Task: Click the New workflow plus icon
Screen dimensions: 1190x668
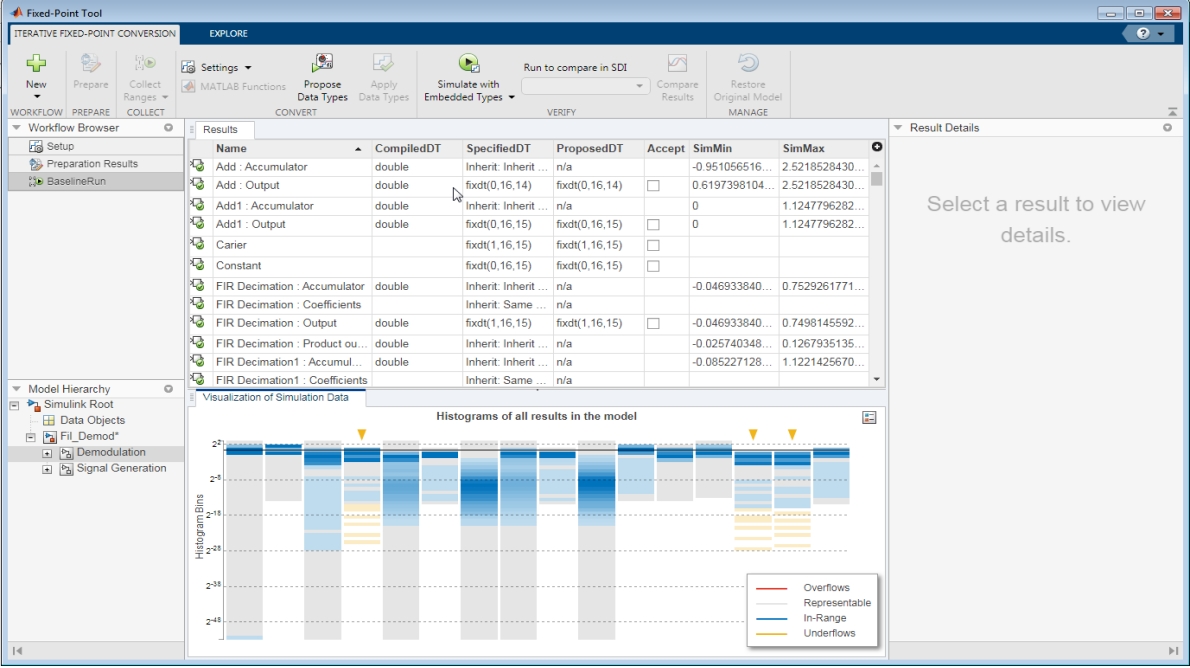Action: pyautogui.click(x=36, y=64)
